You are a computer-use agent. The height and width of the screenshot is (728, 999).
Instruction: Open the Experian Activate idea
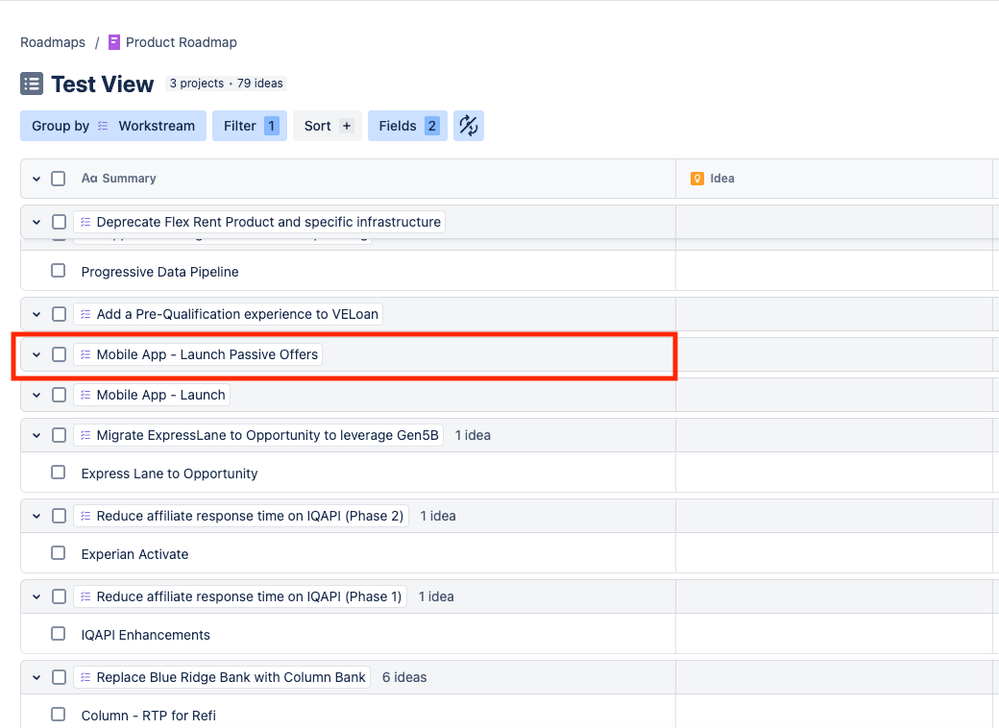point(134,554)
